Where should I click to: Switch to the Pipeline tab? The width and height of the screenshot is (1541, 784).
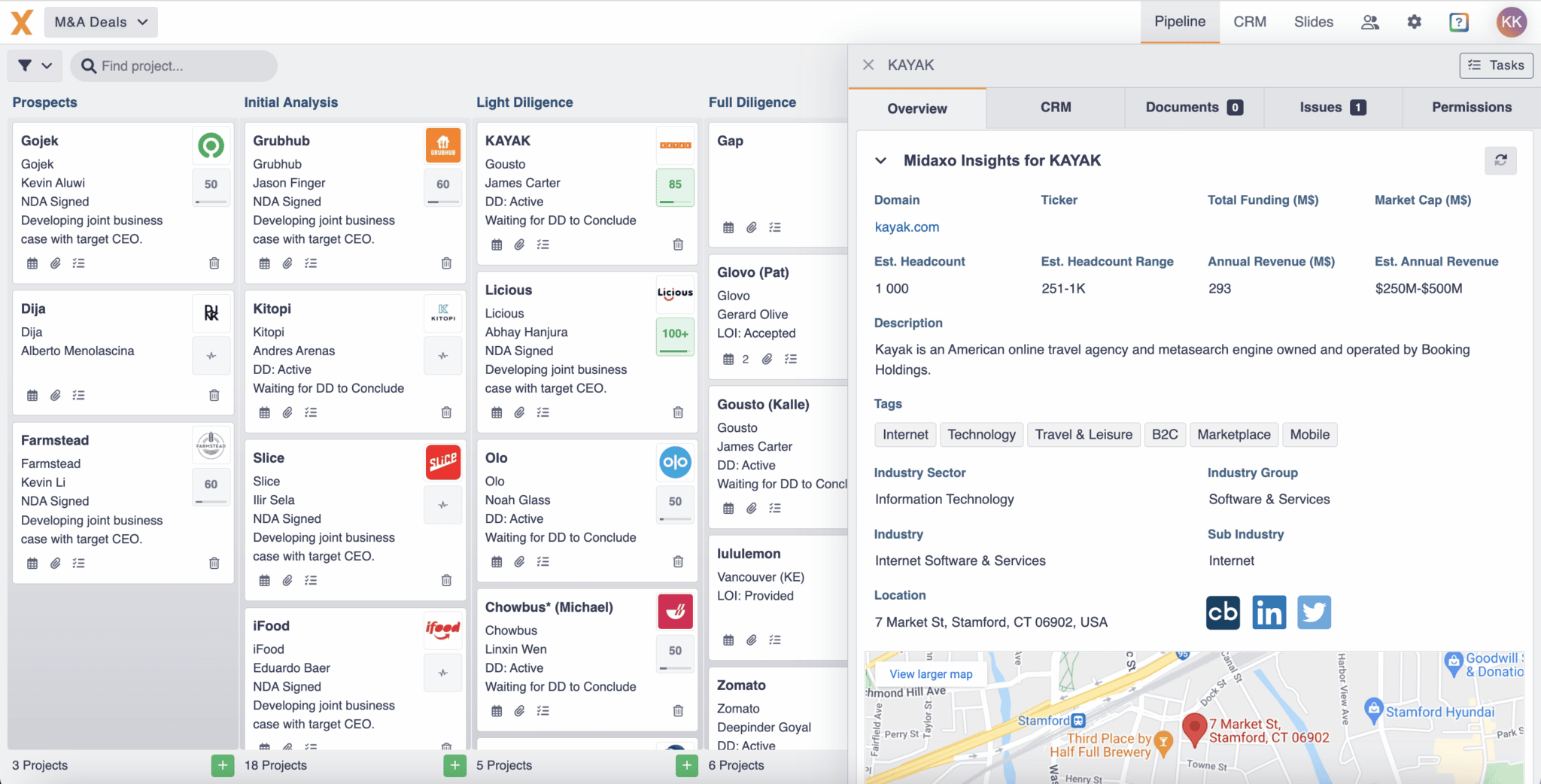point(1180,22)
